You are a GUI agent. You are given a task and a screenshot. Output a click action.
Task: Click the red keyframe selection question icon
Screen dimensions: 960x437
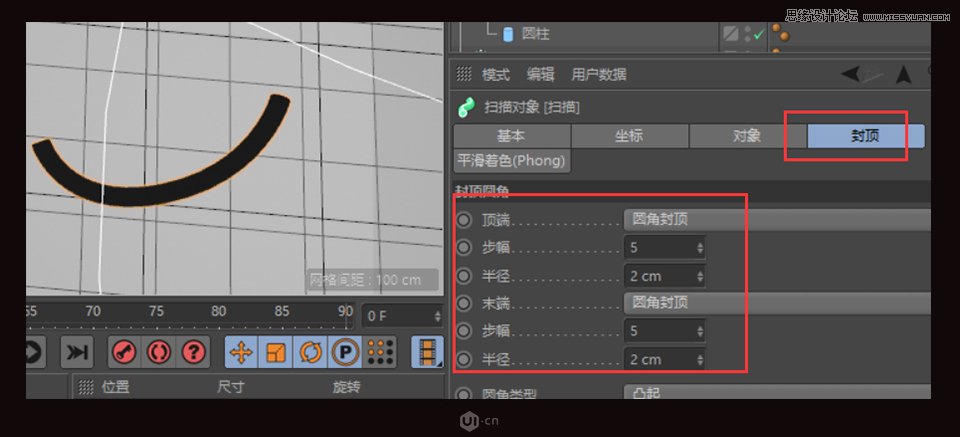193,352
